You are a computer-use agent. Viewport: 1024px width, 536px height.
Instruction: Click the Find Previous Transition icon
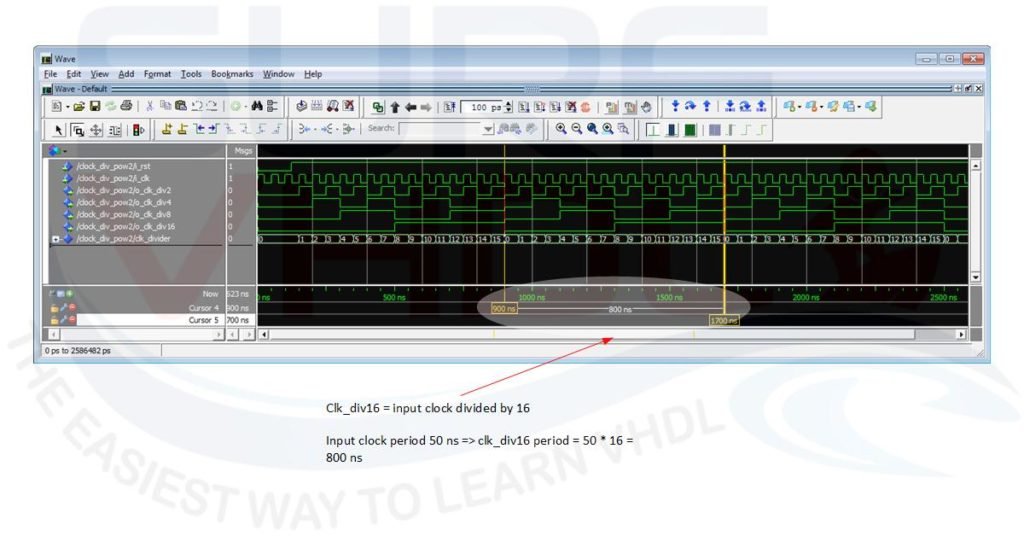[x=199, y=129]
